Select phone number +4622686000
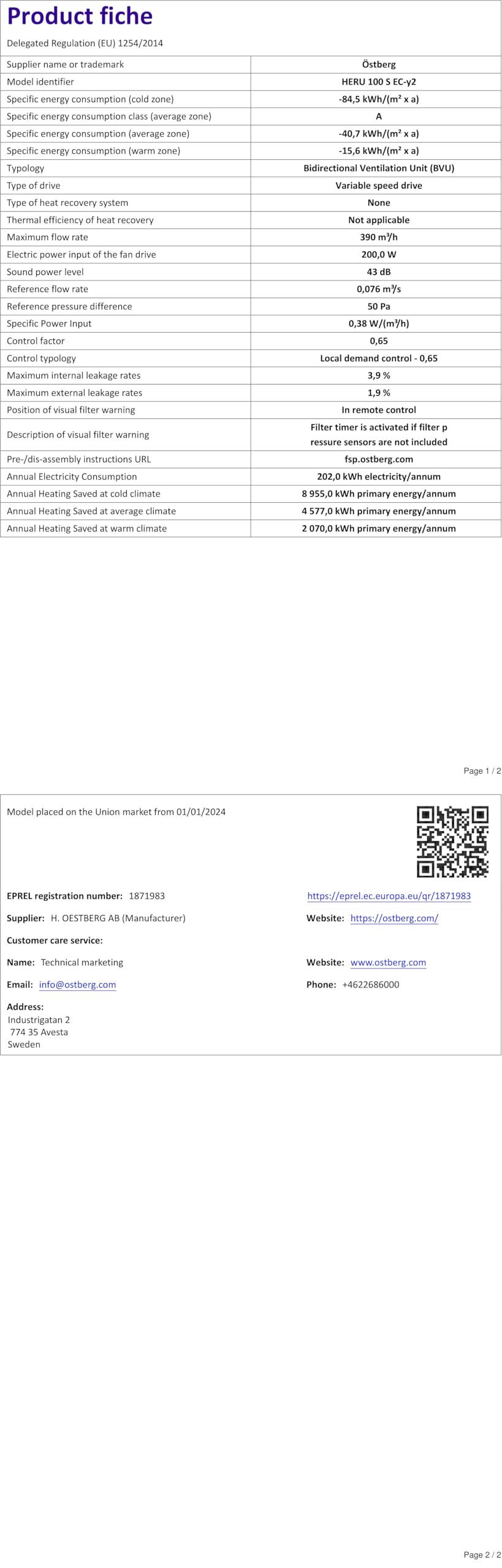This screenshot has width=502, height=1568. point(370,984)
